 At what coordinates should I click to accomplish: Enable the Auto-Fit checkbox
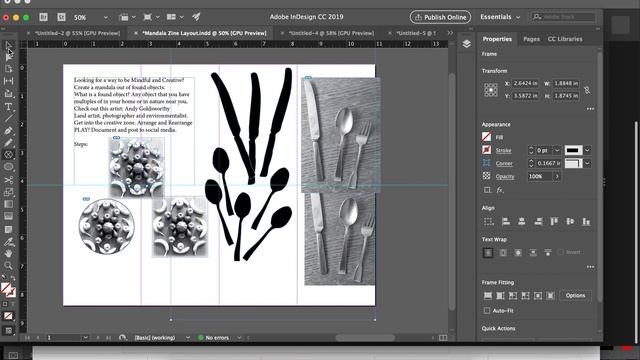(487, 311)
